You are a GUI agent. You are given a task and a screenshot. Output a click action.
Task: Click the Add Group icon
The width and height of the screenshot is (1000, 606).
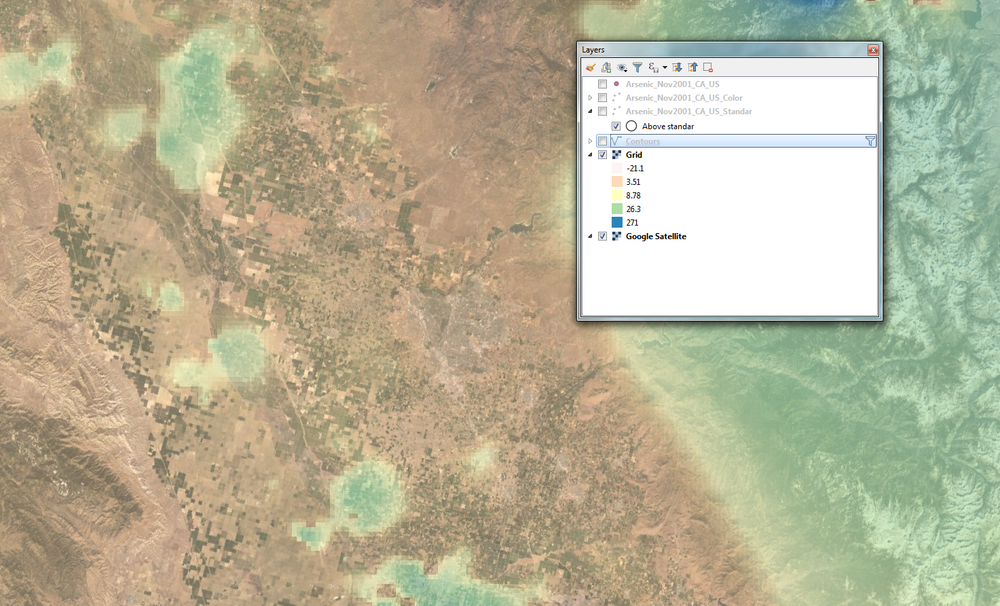605,67
